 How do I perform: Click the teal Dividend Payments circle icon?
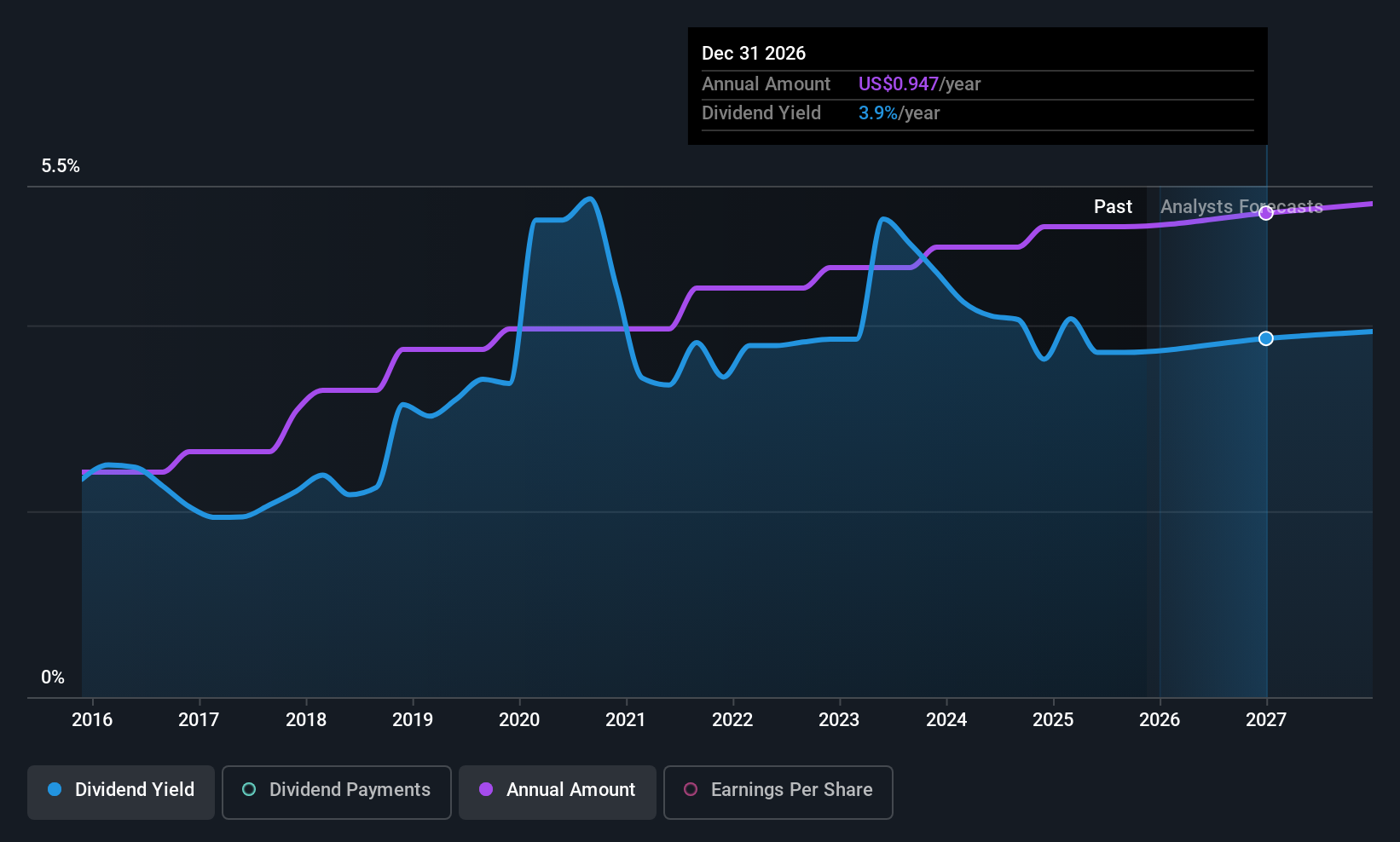[x=248, y=790]
